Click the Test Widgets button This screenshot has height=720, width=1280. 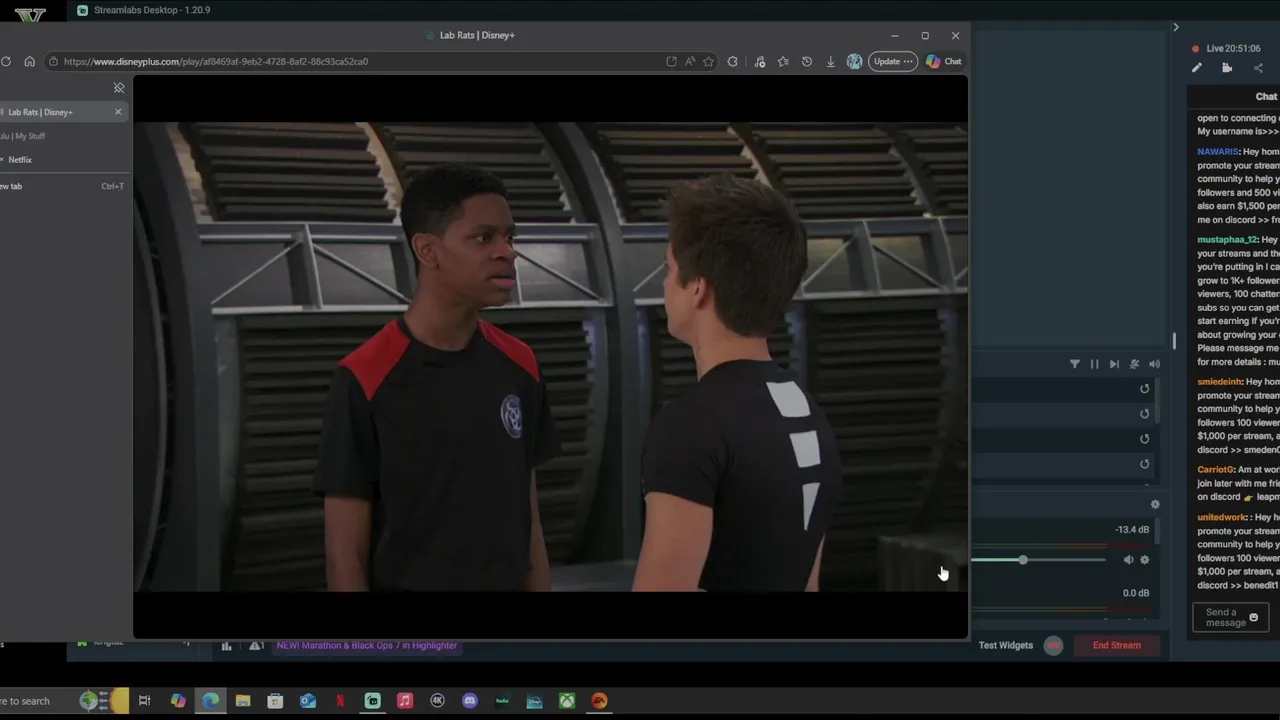[x=1006, y=645]
